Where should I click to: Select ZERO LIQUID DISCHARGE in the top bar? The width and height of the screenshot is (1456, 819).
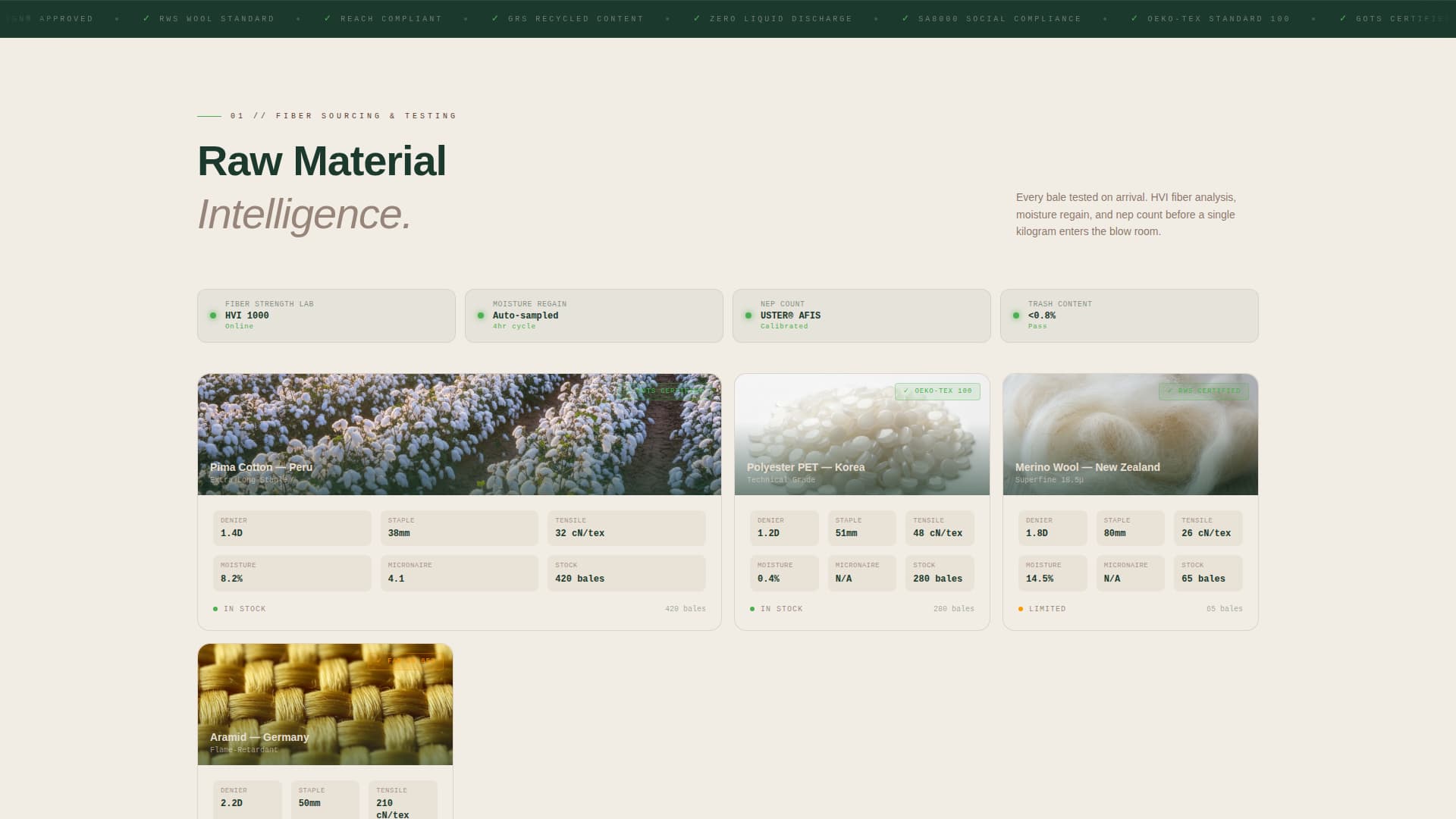(x=780, y=18)
